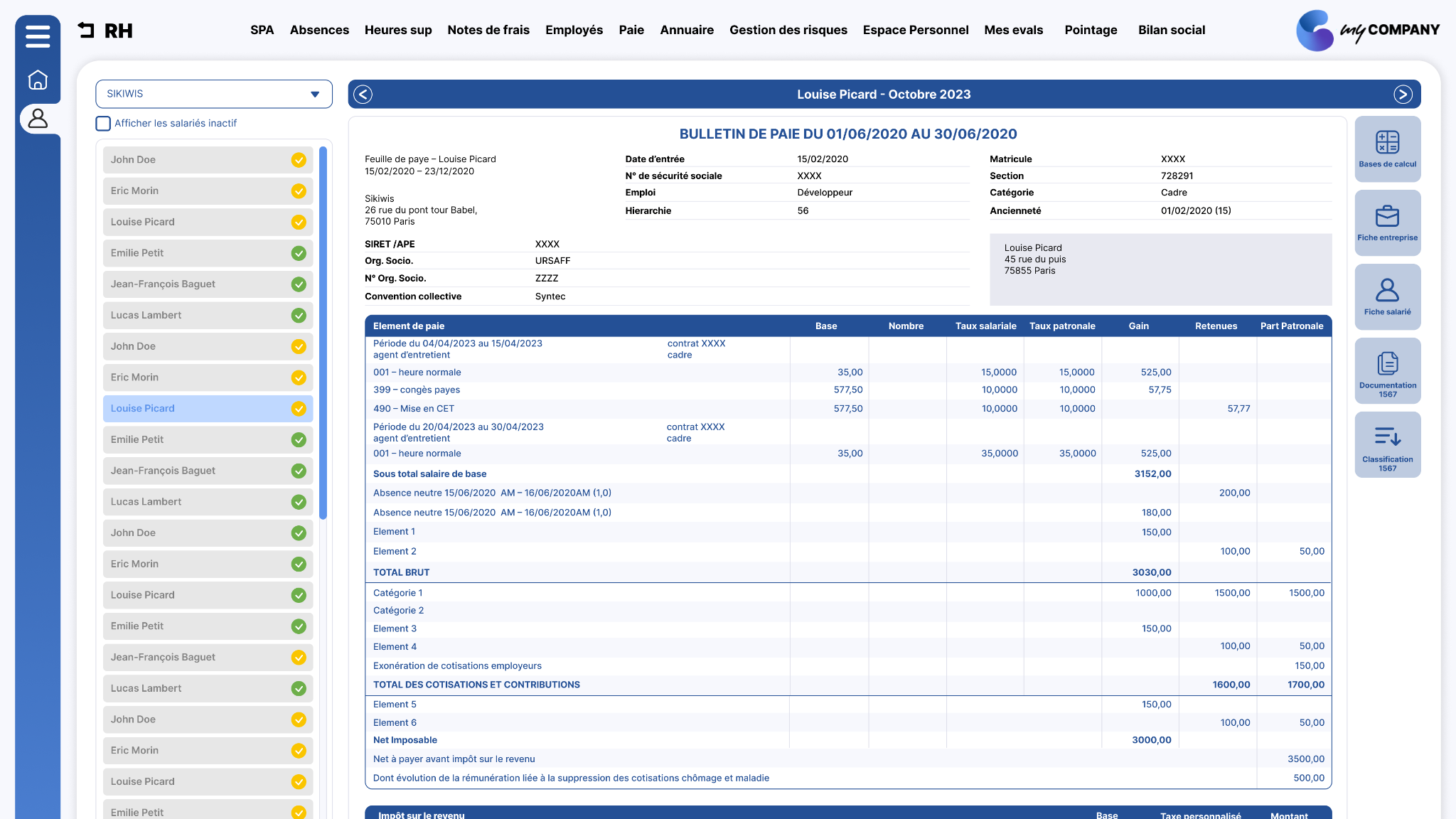Select the highlighted Louise Picard employee
Image resolution: width=1456 pixels, height=819 pixels.
pyautogui.click(x=208, y=409)
